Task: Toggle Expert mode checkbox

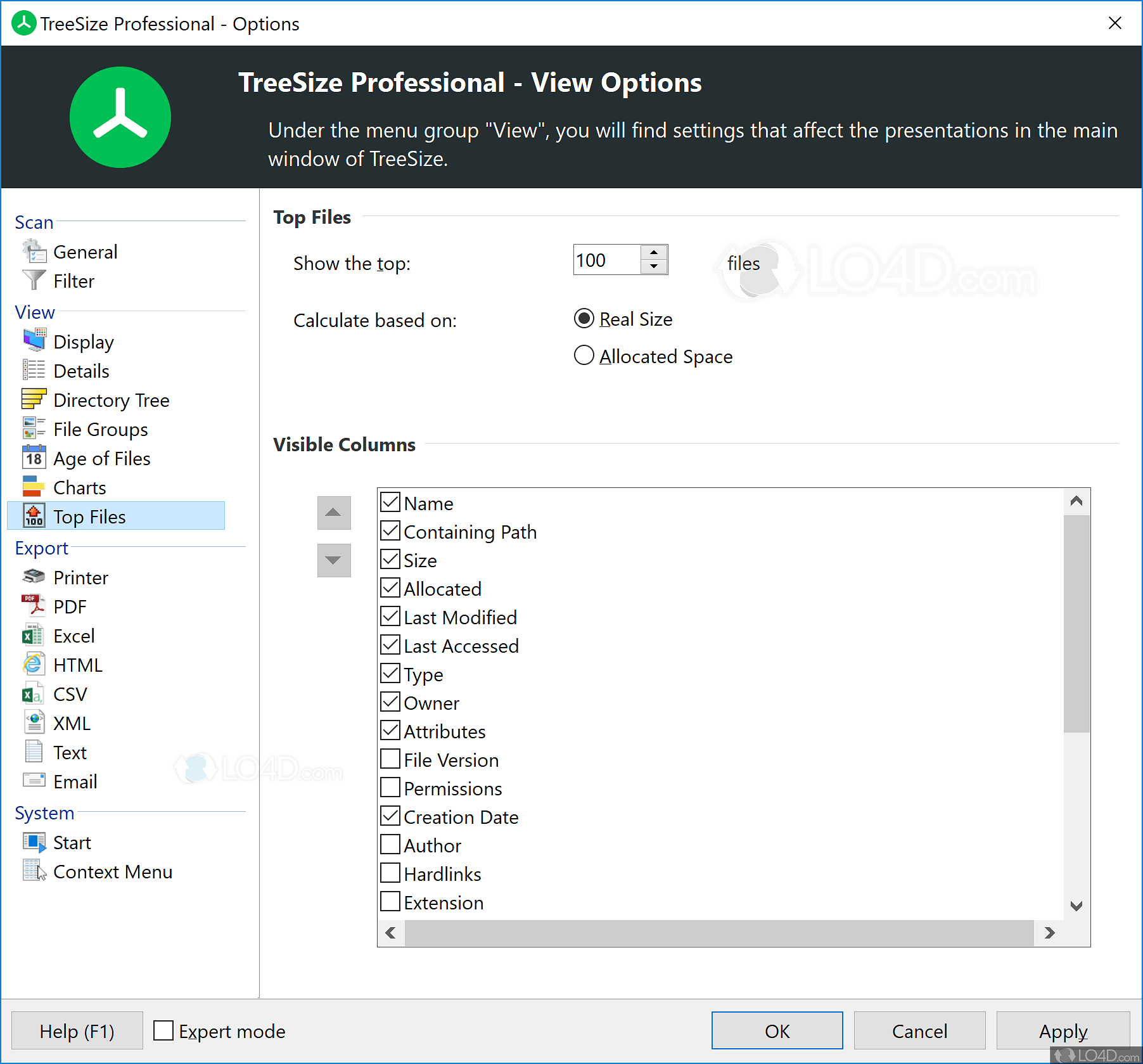Action: [163, 1030]
